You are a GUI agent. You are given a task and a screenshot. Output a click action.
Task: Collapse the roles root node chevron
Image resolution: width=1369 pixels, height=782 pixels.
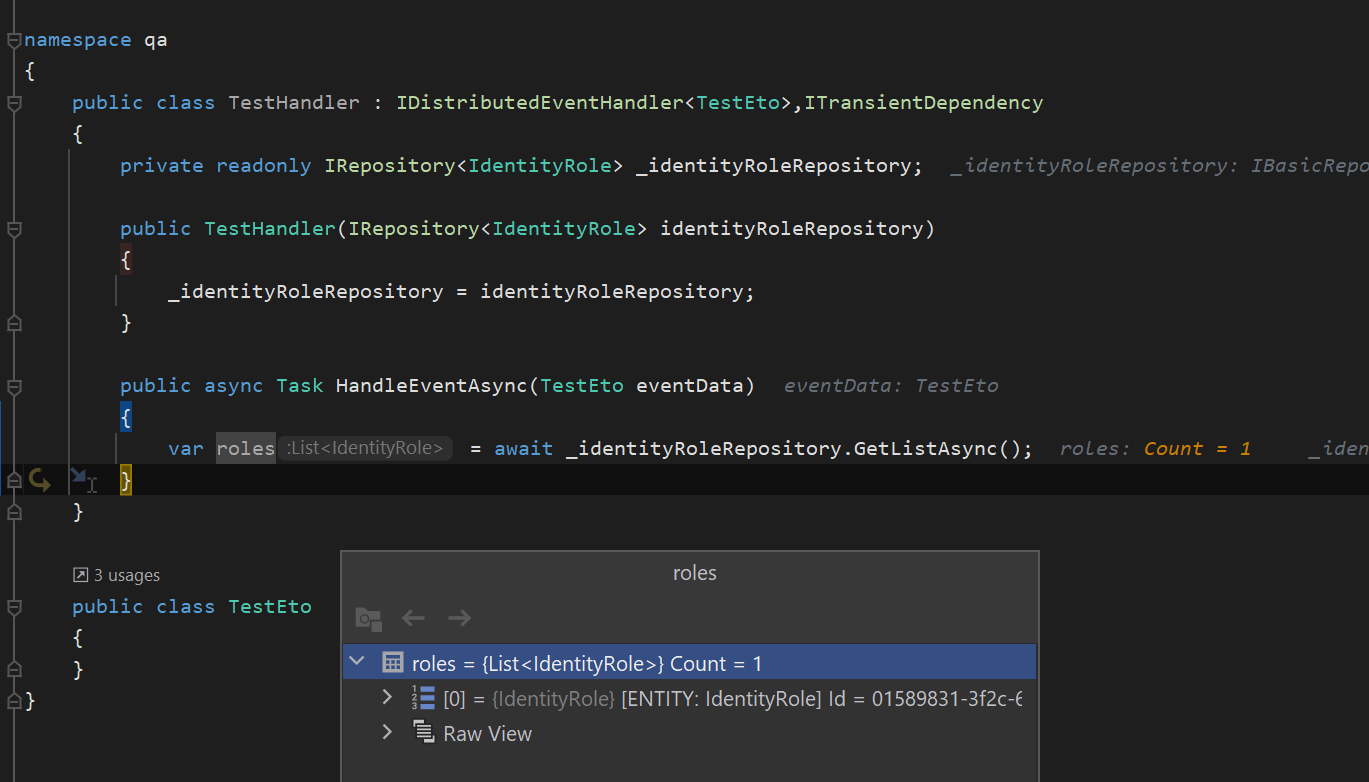[x=357, y=663]
